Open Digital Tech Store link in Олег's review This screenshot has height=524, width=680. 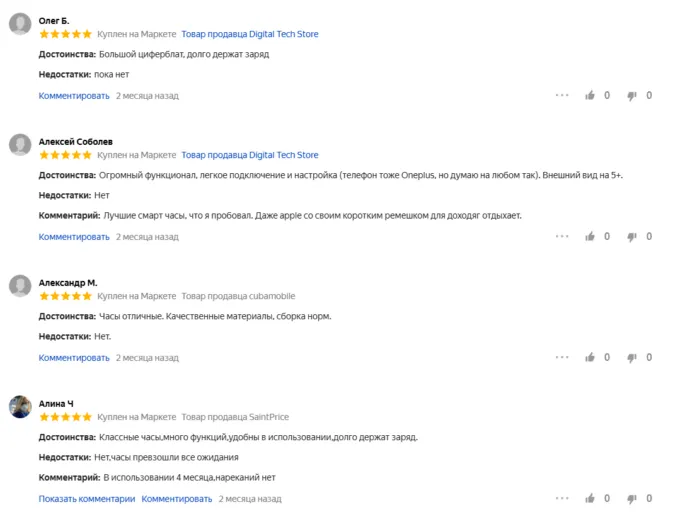[249, 34]
